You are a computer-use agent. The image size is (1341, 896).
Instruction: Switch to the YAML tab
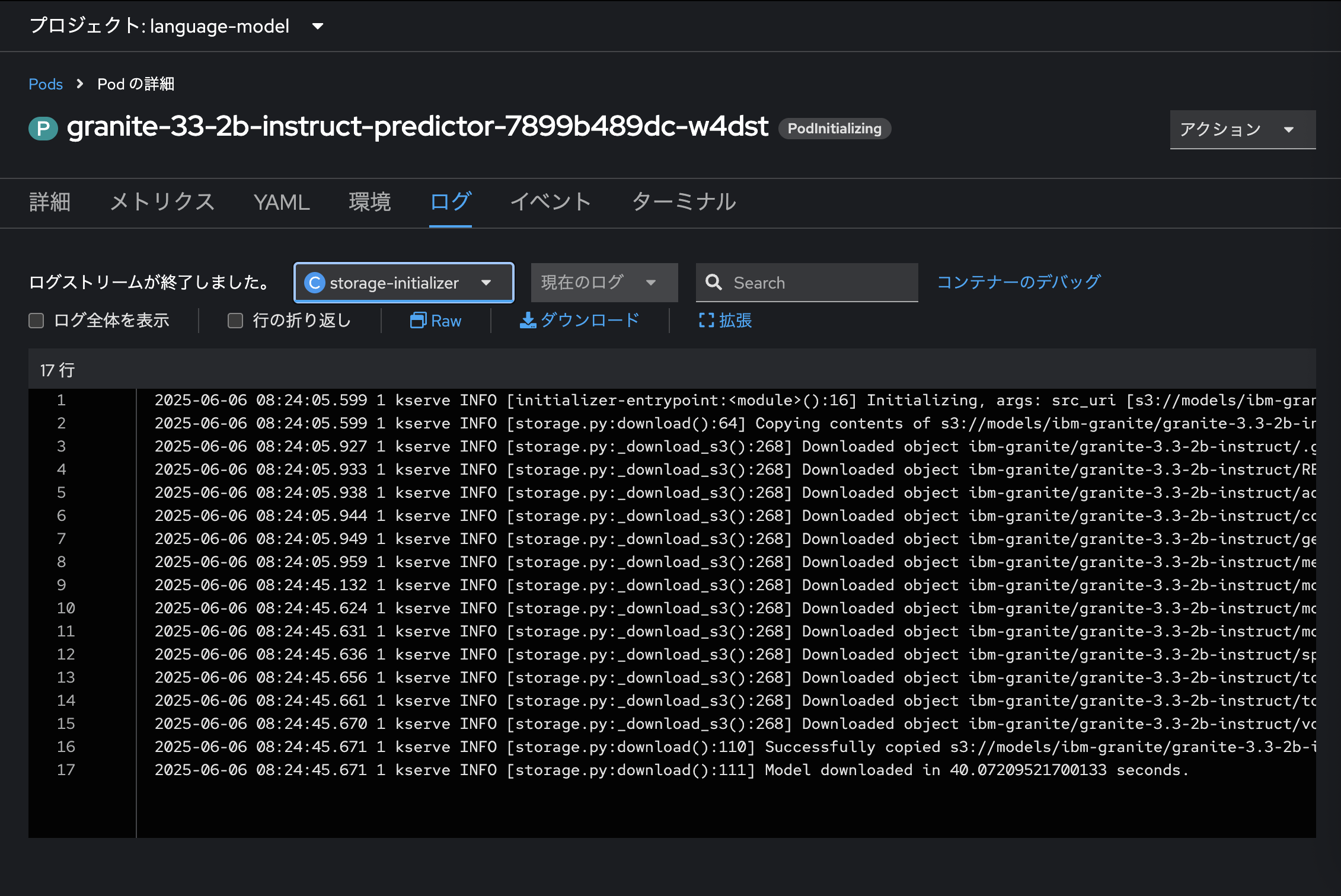[x=282, y=202]
